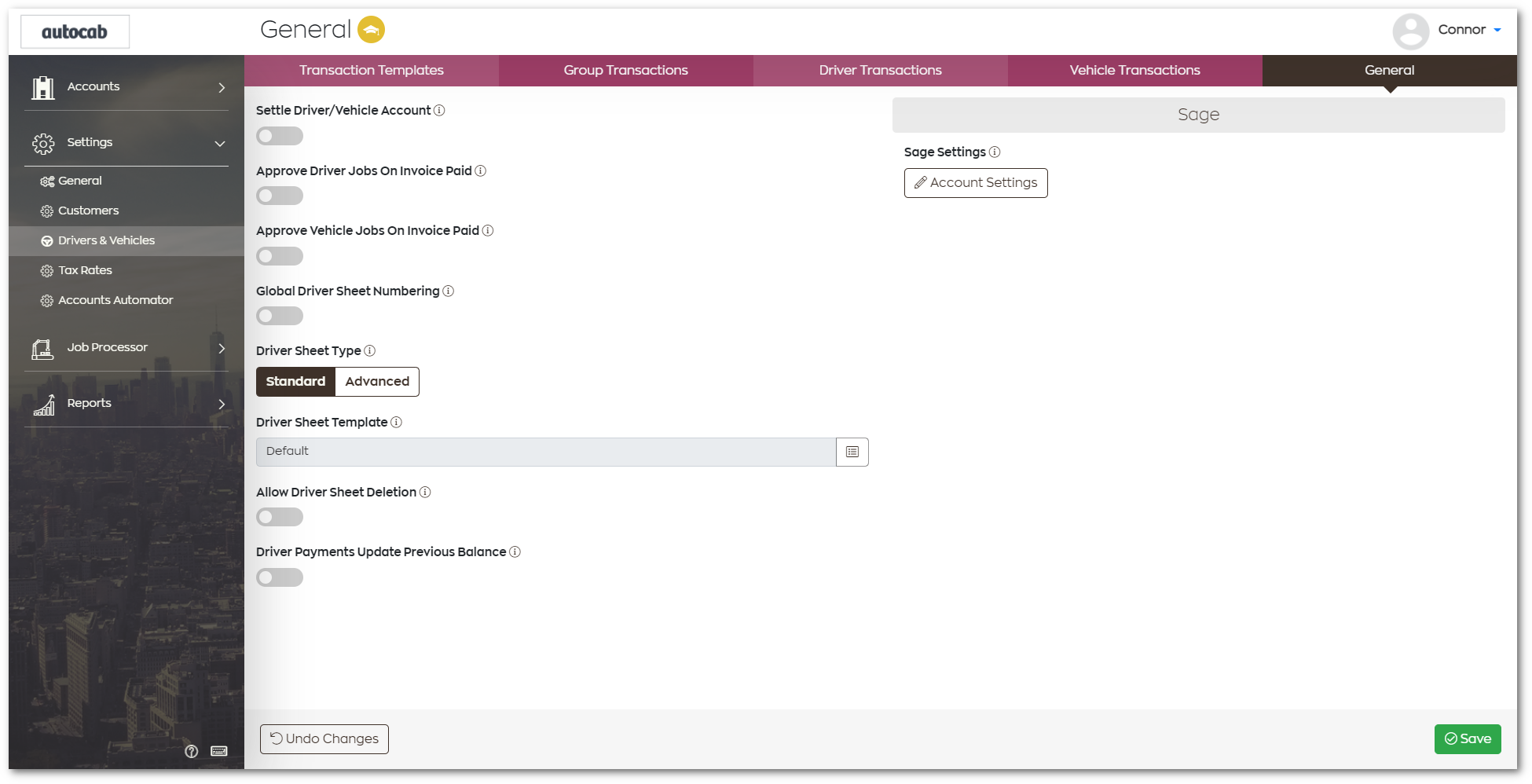The height and width of the screenshot is (784, 1532).
Task: Click the question mark help icon in sidebar
Action: pos(191,751)
